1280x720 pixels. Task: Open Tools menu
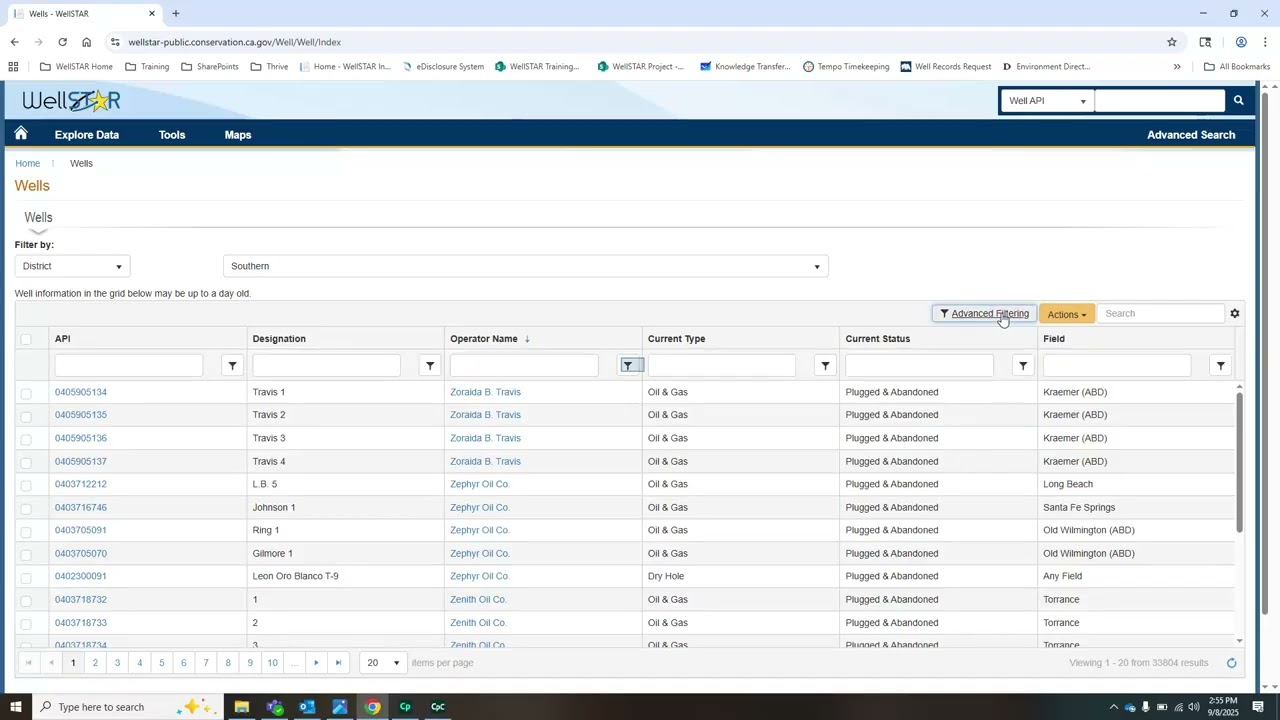(x=172, y=135)
